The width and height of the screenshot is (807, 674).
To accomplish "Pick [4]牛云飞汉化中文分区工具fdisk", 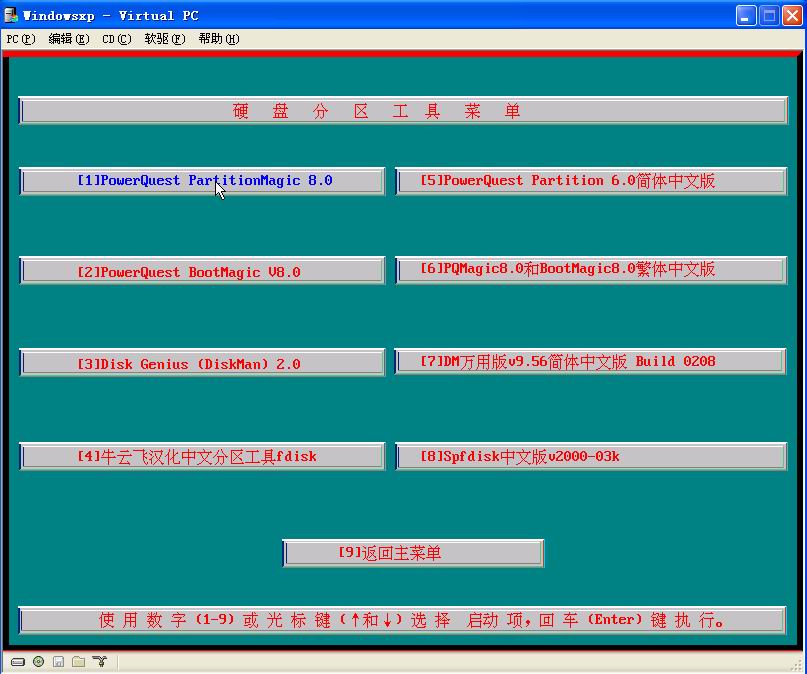I will [x=202, y=456].
